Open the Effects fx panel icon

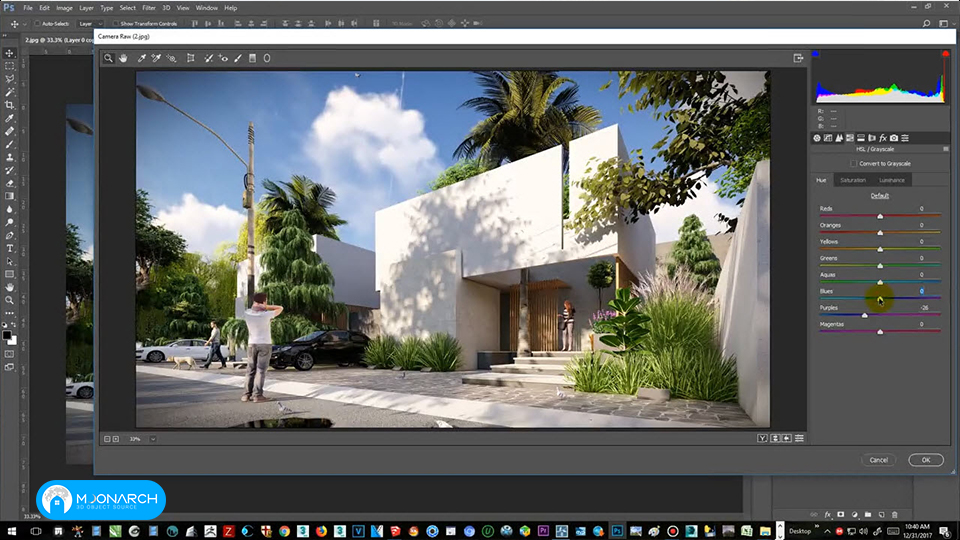[883, 138]
